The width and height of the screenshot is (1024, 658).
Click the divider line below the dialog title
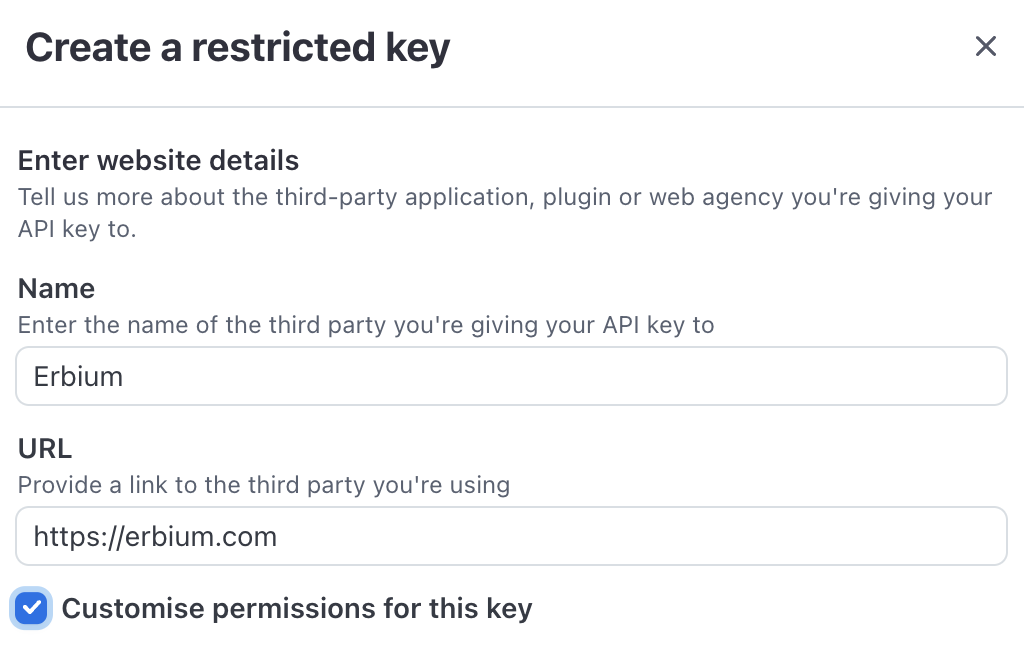pyautogui.click(x=512, y=107)
